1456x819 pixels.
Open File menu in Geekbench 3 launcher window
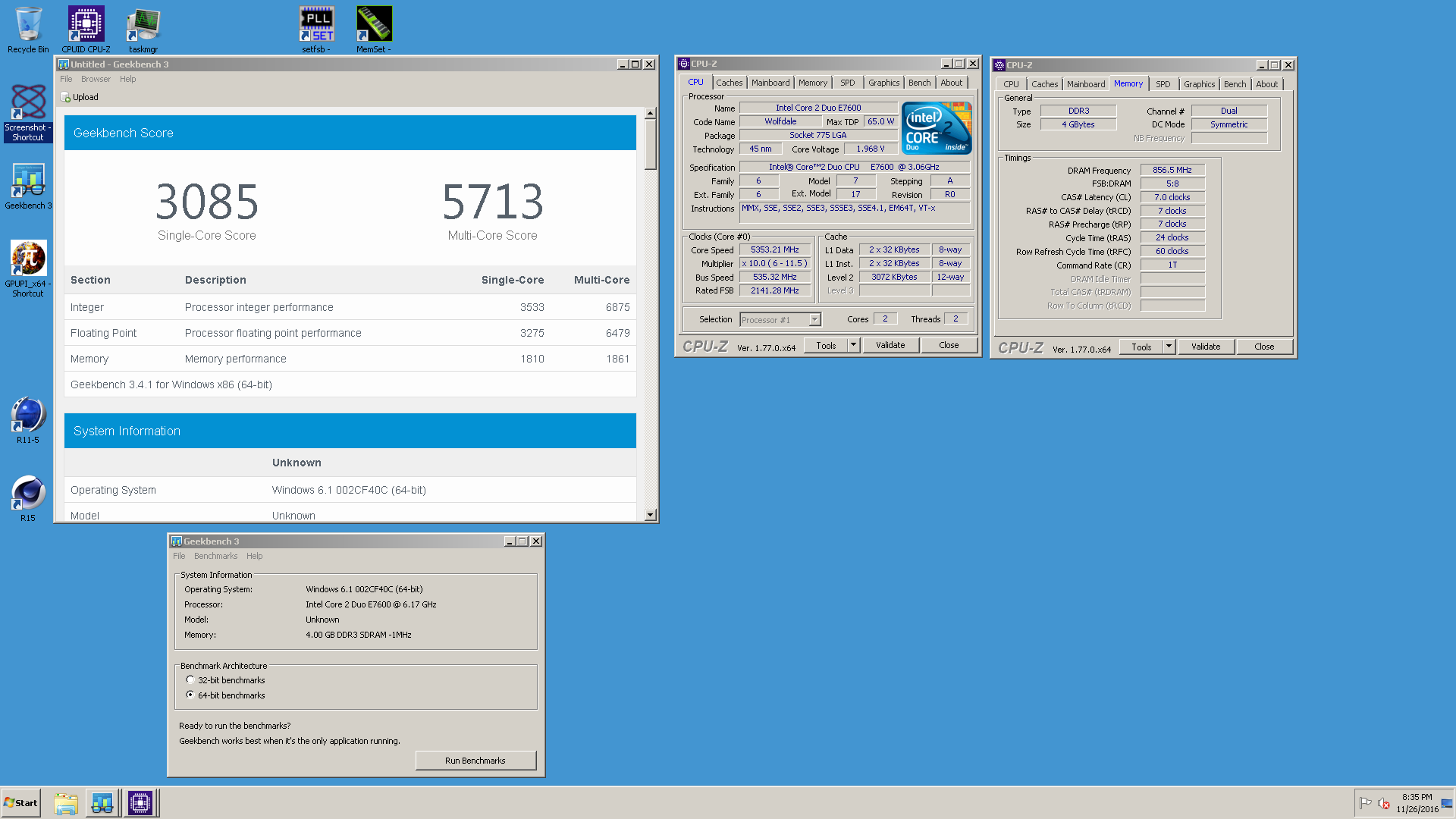[179, 556]
